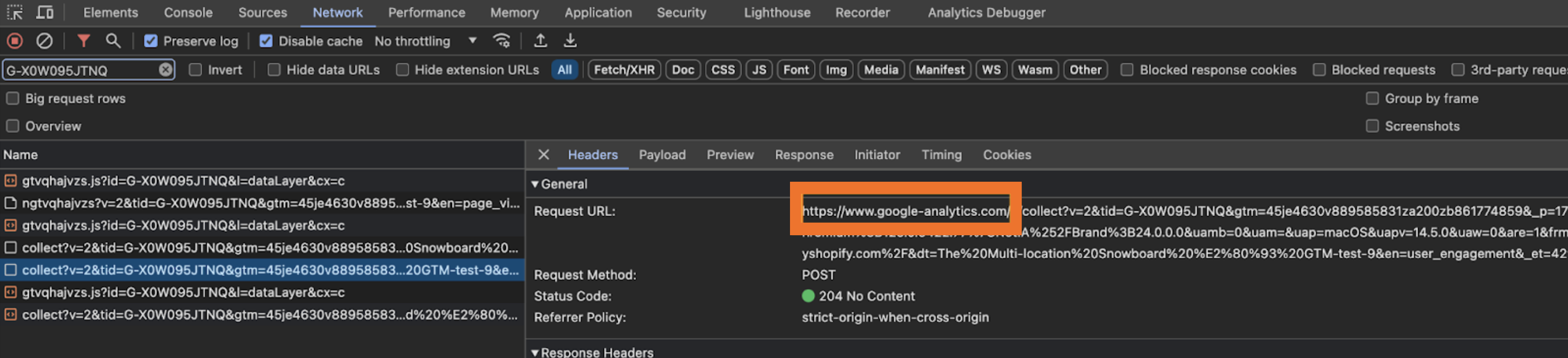
Task: Select collect request ending 0Snowboard%20
Action: (x=262, y=248)
